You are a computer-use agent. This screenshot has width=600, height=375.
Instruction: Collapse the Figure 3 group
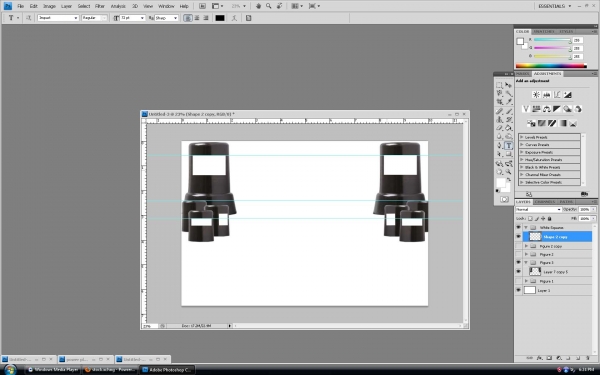[x=526, y=262]
